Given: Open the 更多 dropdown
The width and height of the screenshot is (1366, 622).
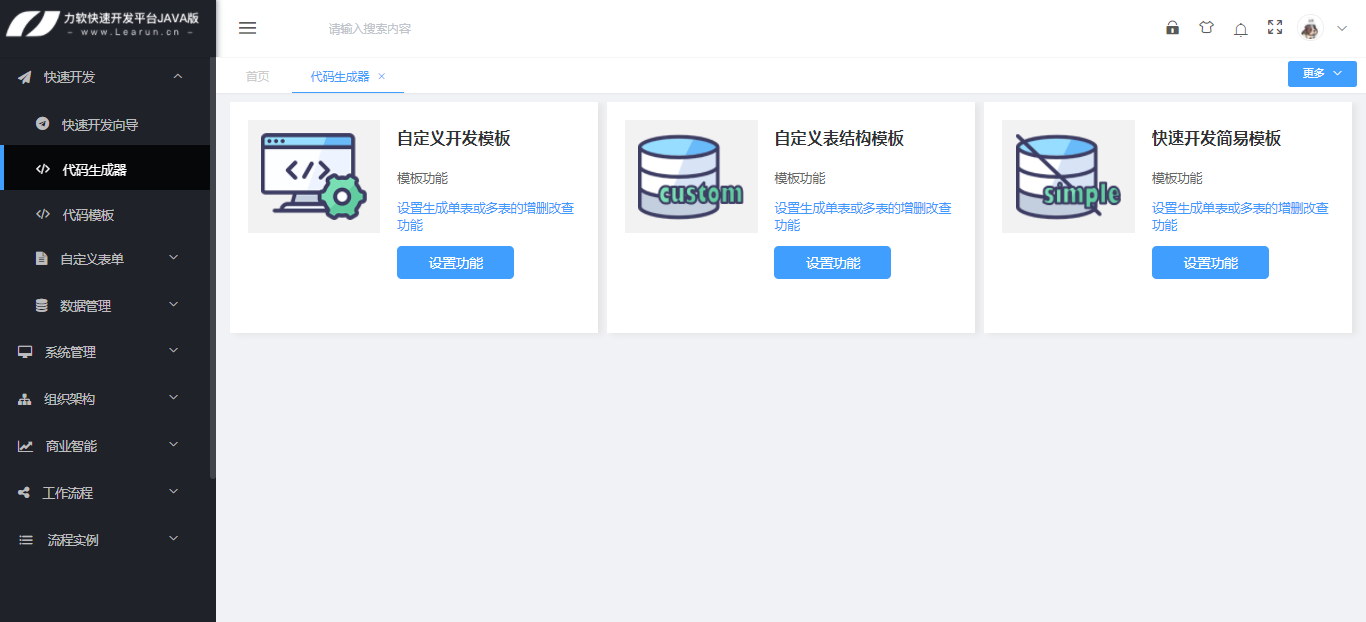Looking at the screenshot, I should [x=1321, y=73].
